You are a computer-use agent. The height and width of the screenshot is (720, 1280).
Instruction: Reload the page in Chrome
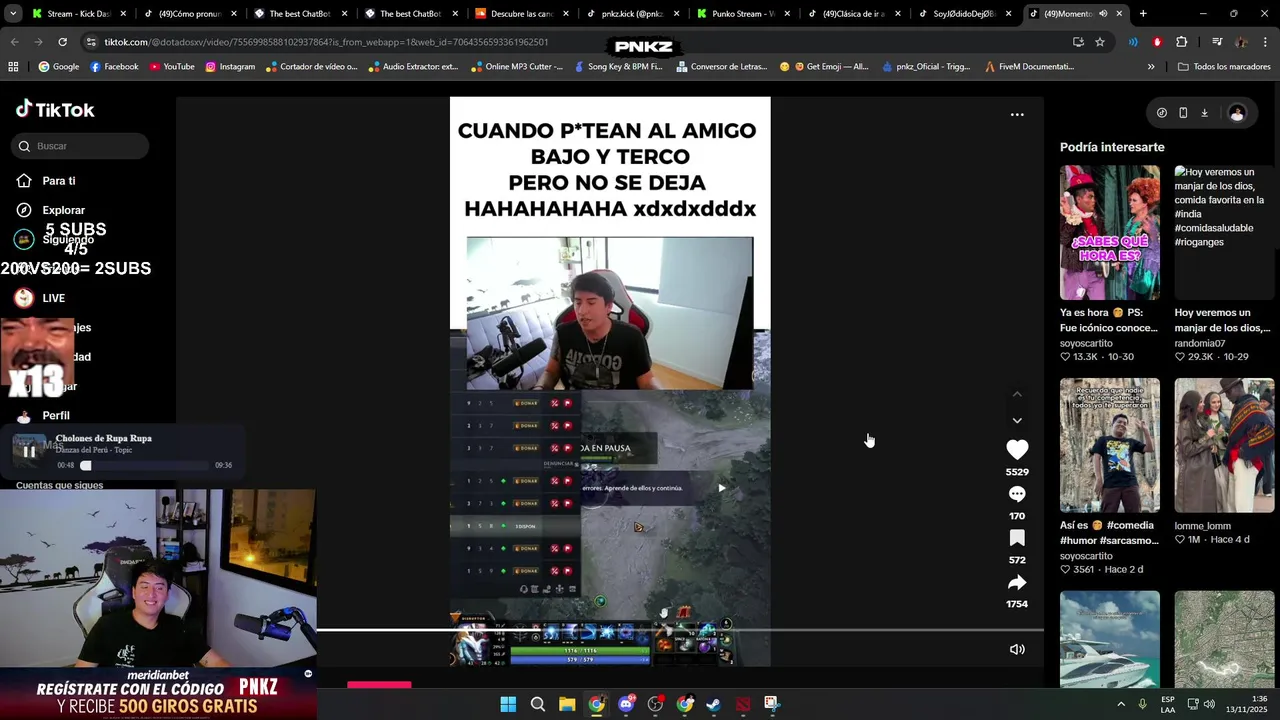[x=62, y=42]
